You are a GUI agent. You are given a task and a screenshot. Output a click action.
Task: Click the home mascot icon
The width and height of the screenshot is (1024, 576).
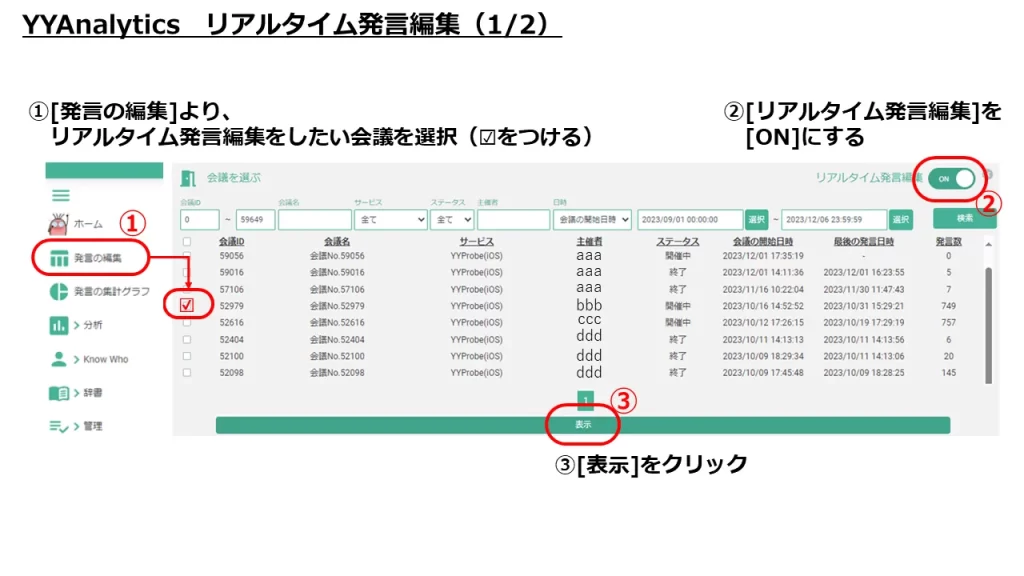click(x=58, y=223)
